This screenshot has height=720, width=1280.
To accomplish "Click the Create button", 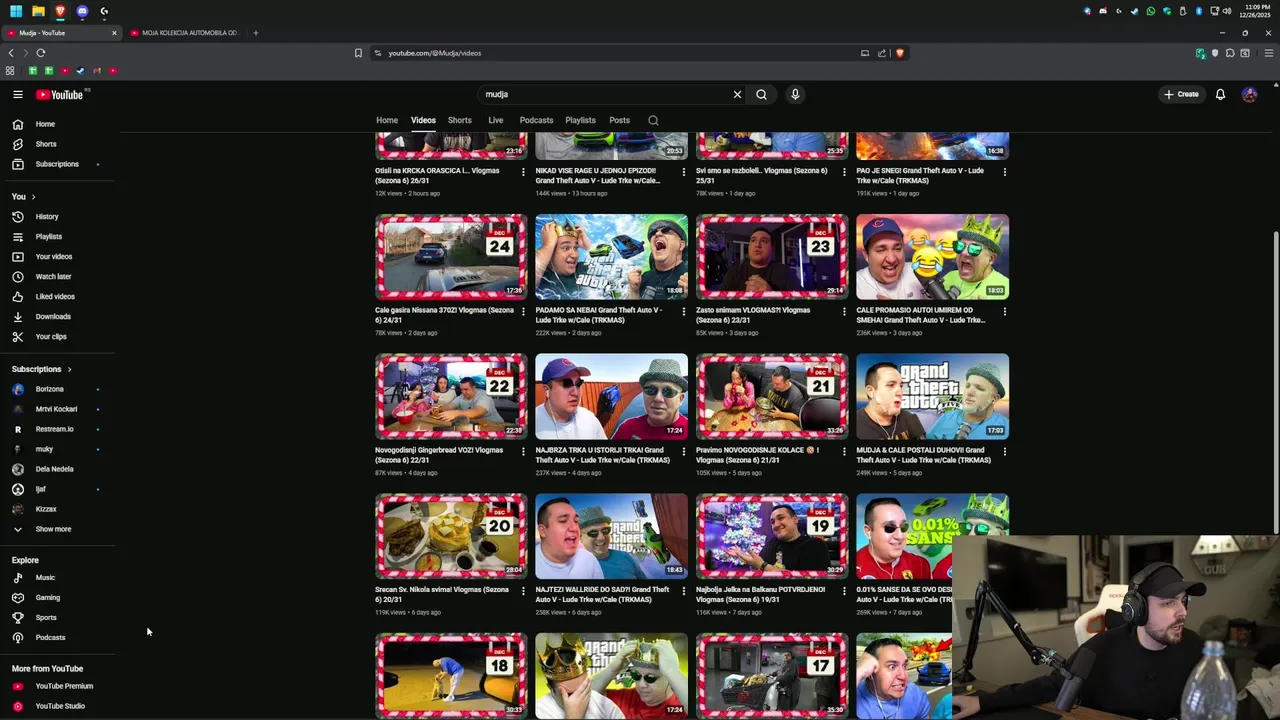I will 1181,94.
